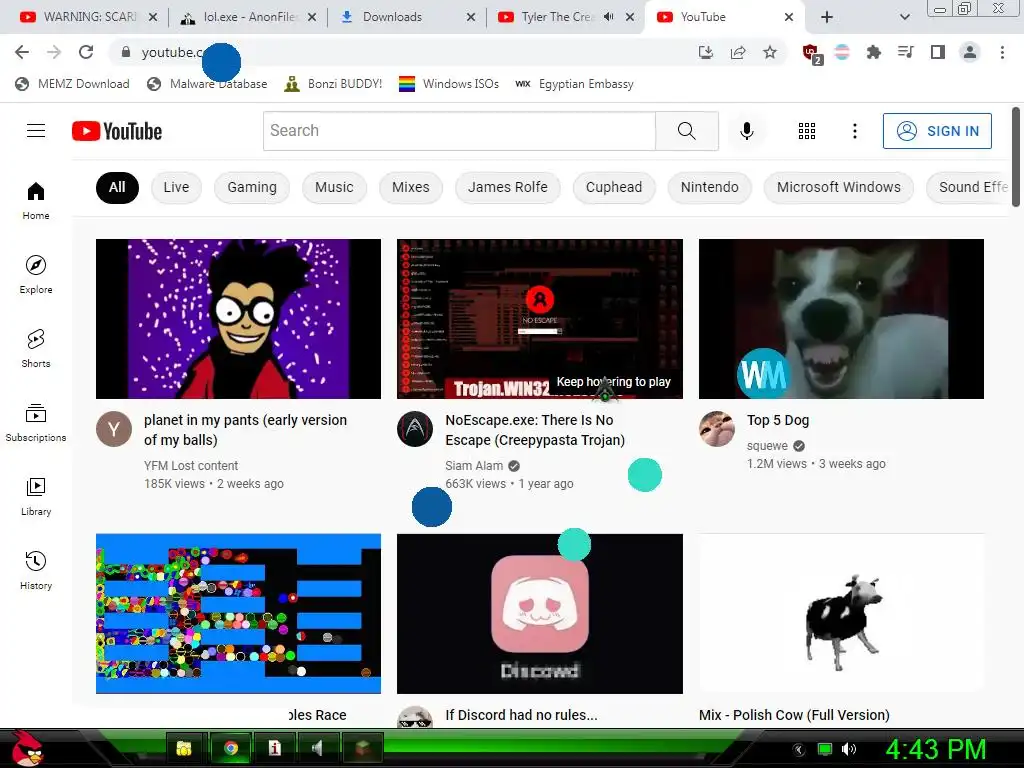The image size is (1024, 768).
Task: Click the taskbar volume speaker tray icon
Action: (x=848, y=749)
